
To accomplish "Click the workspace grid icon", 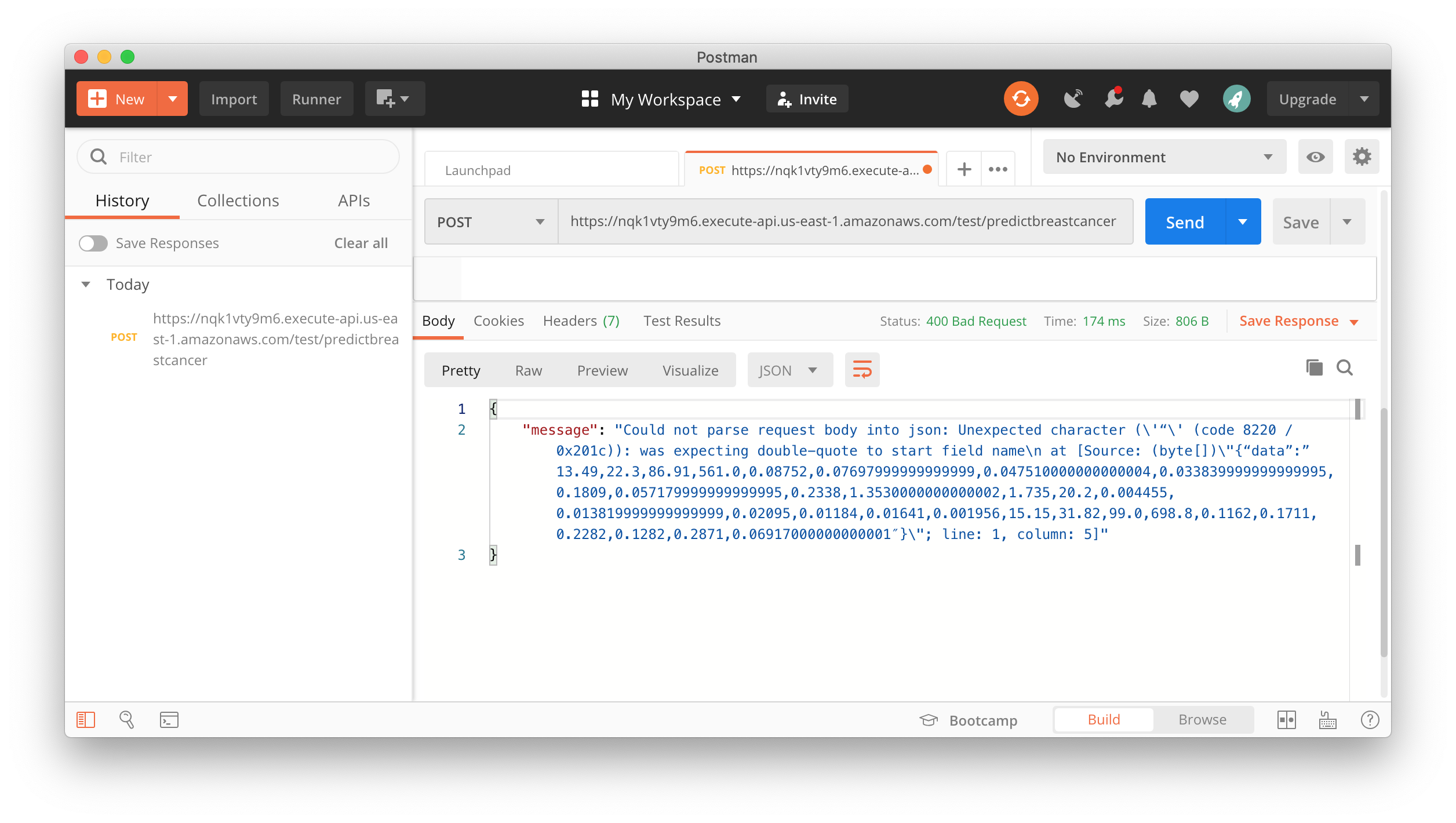I will pos(589,99).
